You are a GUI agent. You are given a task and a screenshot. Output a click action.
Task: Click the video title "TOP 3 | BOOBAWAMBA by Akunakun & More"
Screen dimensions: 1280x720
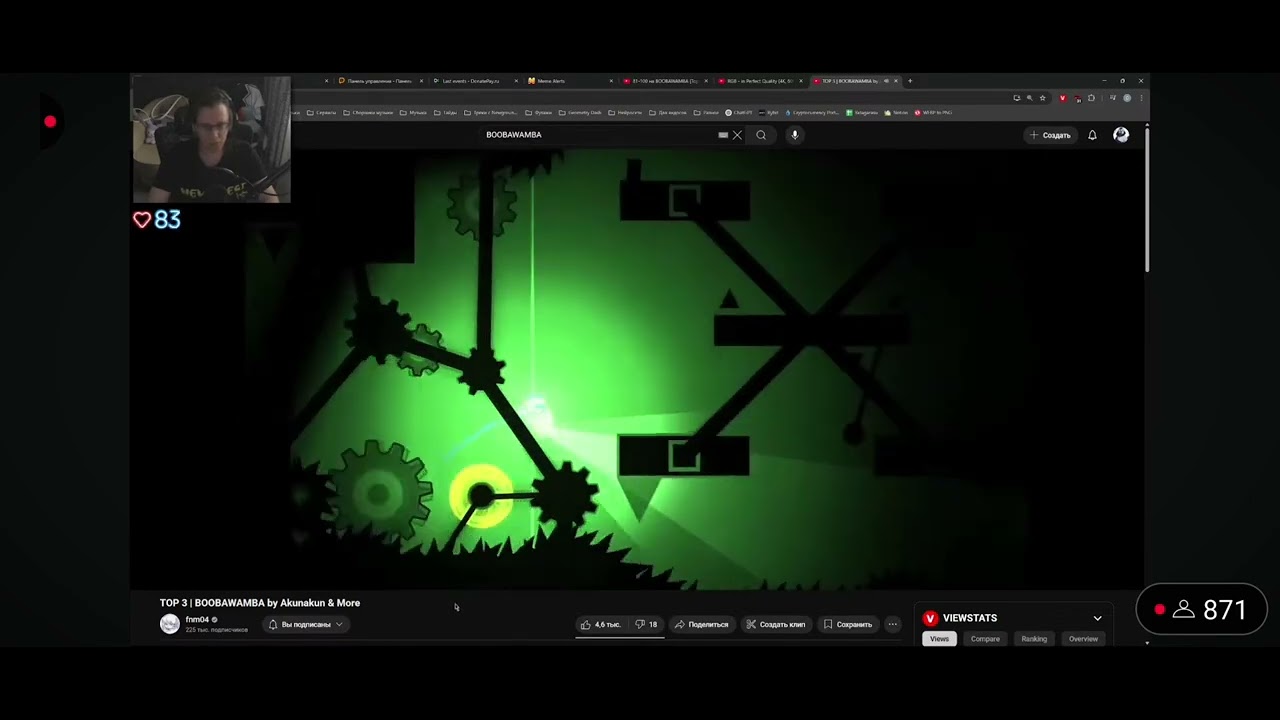(260, 603)
